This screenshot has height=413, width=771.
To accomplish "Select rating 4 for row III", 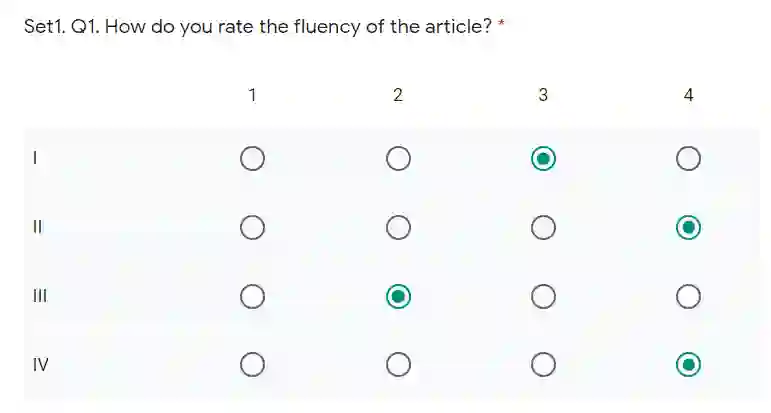I will tap(688, 297).
